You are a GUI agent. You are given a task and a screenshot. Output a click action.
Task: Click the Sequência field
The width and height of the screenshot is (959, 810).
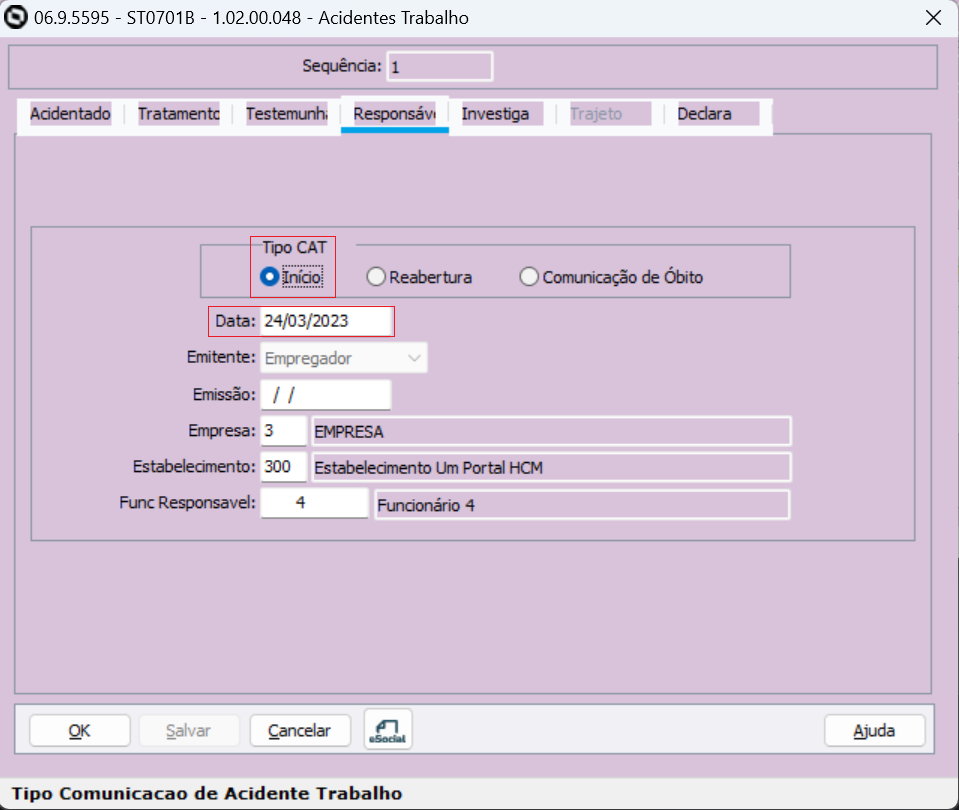click(x=440, y=67)
